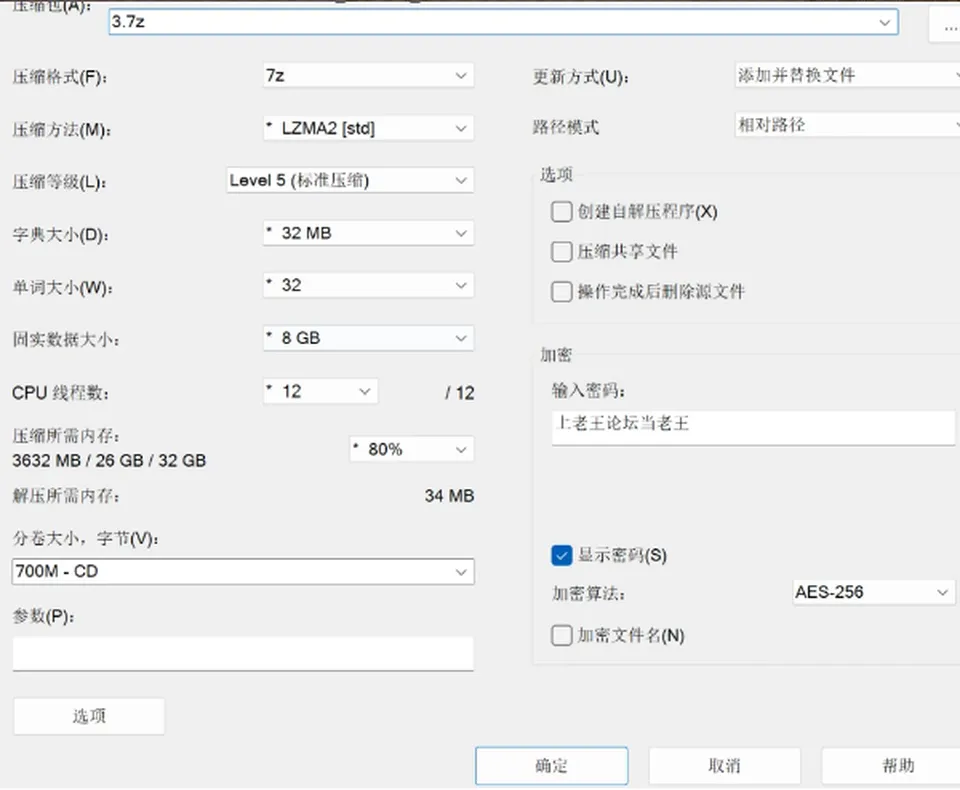The width and height of the screenshot is (960, 790).
Task: Open the word size 32 dropdown
Action: 368,285
